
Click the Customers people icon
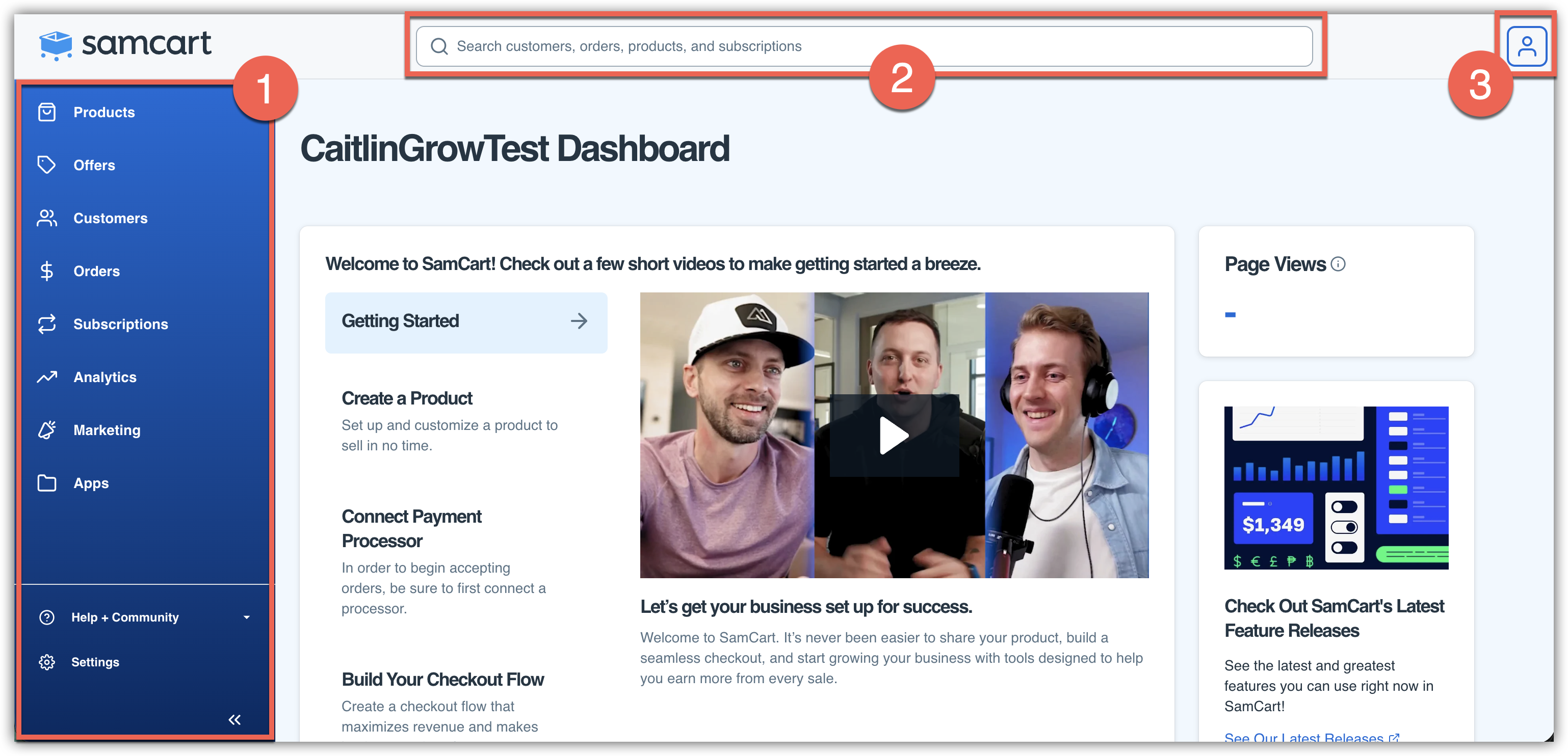(x=47, y=219)
